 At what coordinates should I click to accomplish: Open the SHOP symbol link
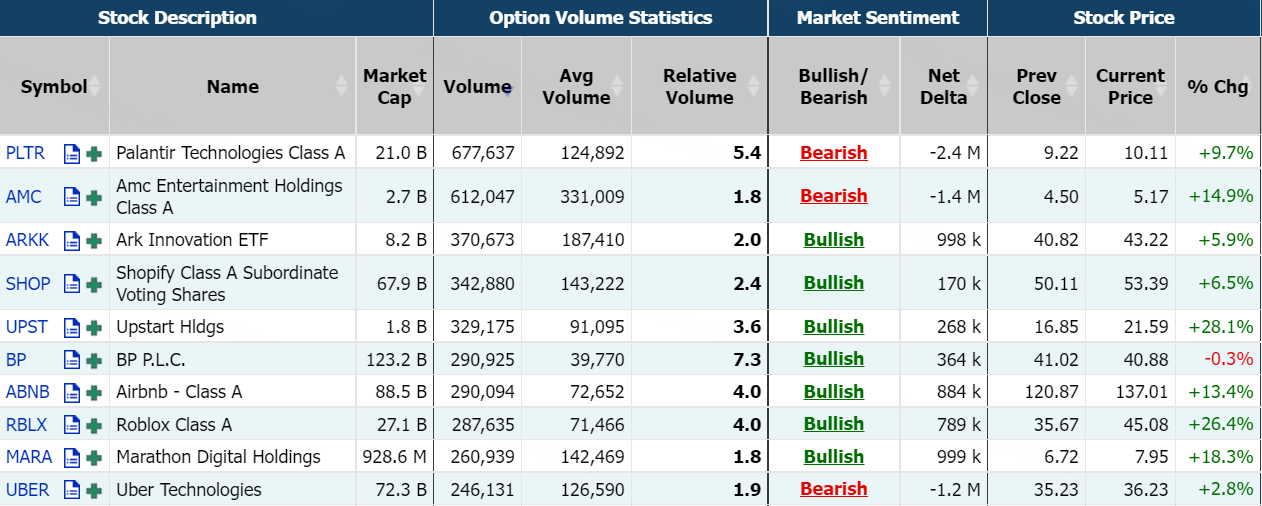pyautogui.click(x=28, y=284)
